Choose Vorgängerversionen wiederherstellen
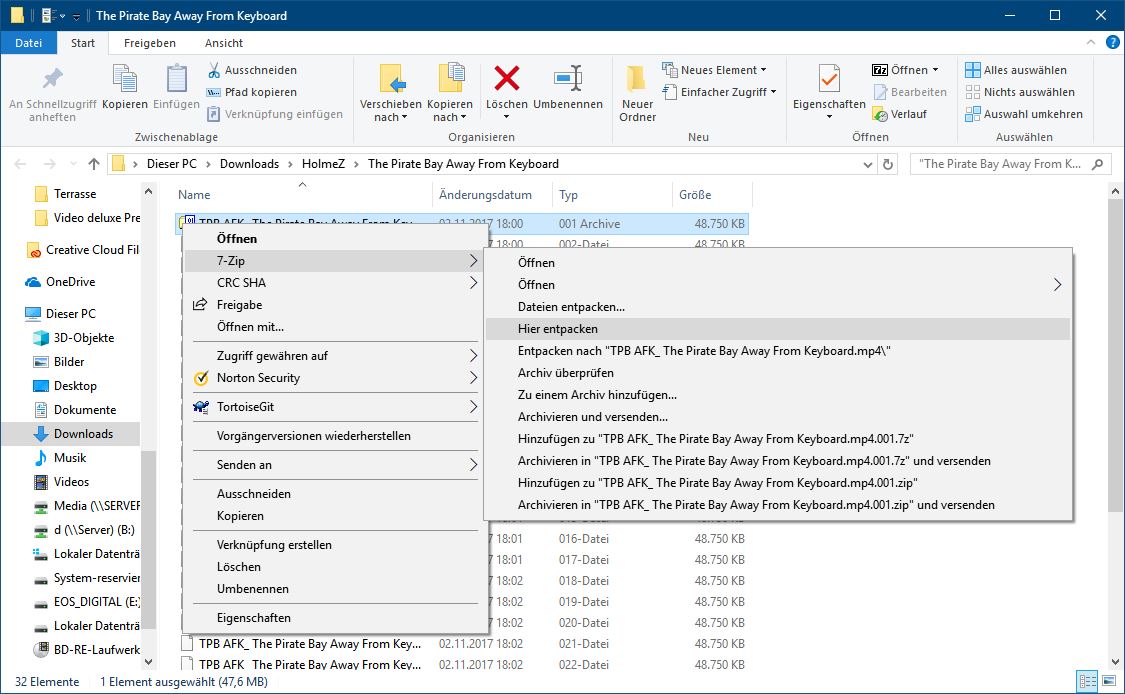 332,436
